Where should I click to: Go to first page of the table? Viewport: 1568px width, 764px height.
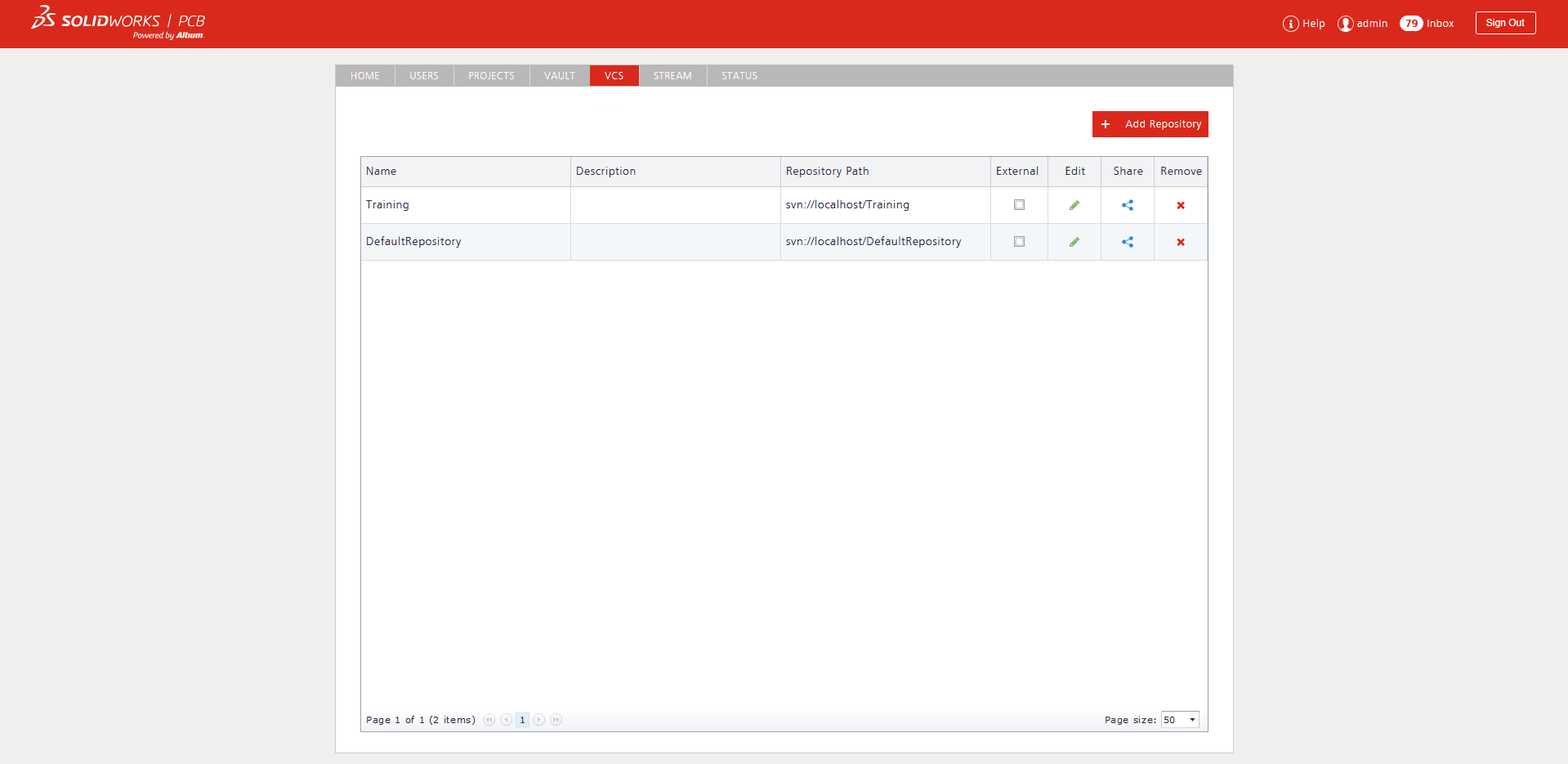[x=489, y=720]
